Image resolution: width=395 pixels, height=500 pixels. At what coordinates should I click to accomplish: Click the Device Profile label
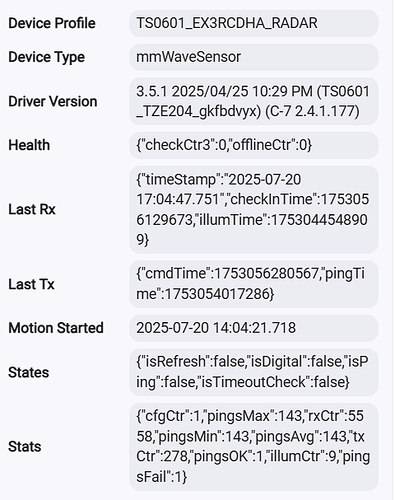52,23
